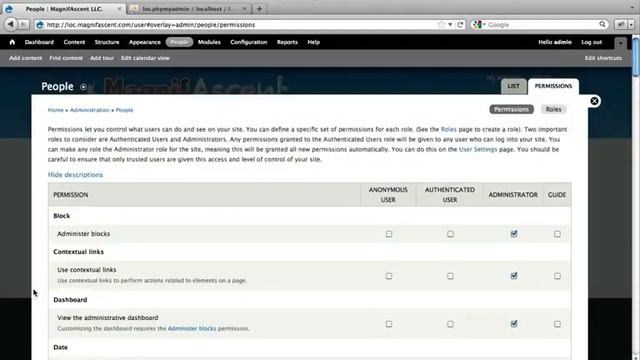640x360 pixels.
Task: Open the Roles link in description text
Action: [x=449, y=129]
